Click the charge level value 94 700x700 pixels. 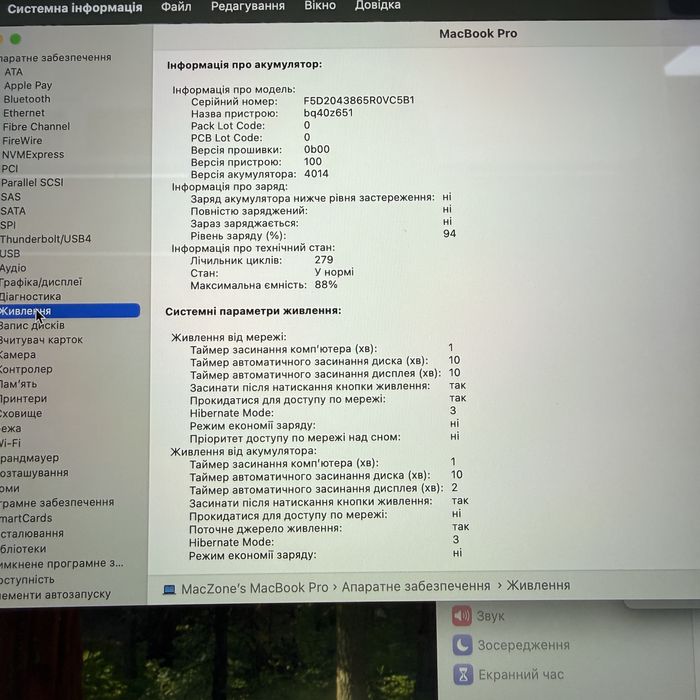[450, 233]
